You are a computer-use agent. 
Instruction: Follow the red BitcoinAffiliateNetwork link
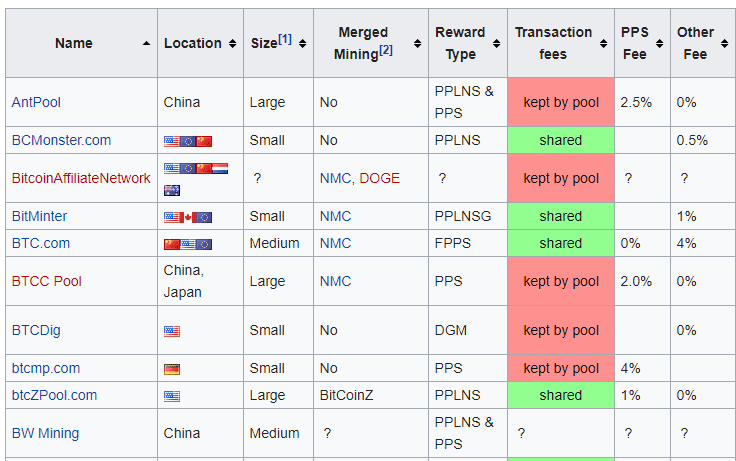pyautogui.click(x=81, y=178)
